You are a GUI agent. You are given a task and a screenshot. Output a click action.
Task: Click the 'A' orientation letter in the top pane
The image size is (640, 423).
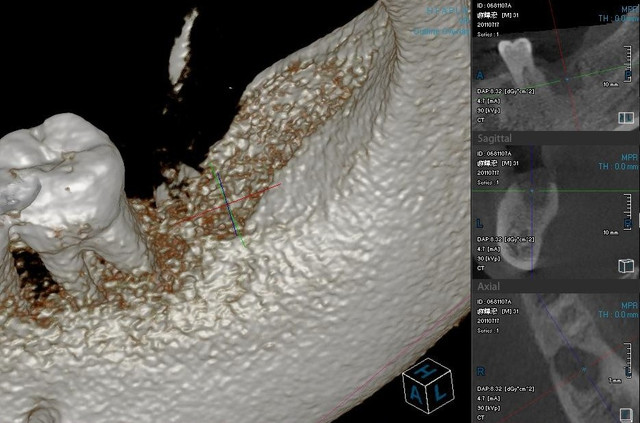pyautogui.click(x=480, y=76)
